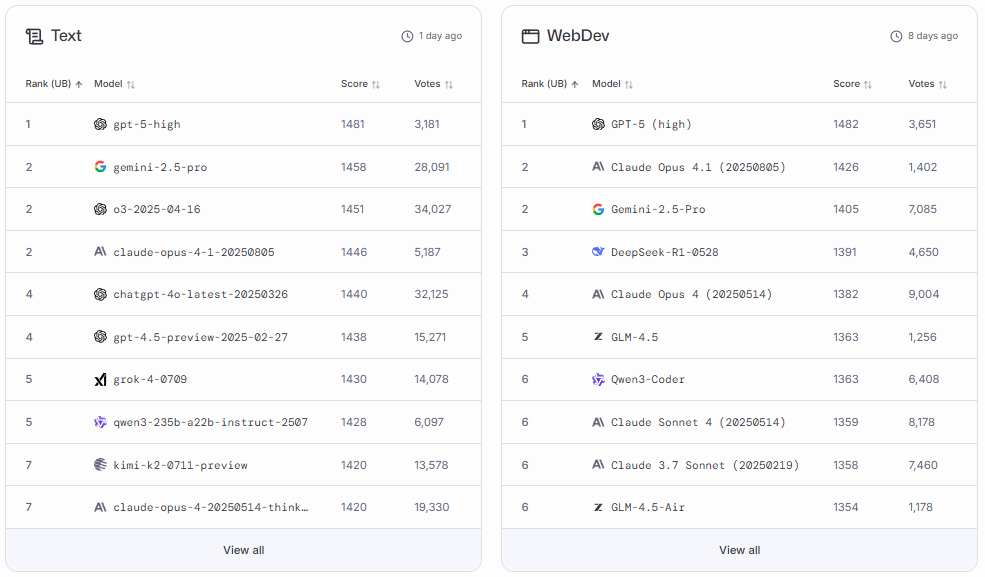Select GLM-4.5-Air model name
Image resolution: width=985 pixels, height=577 pixels.
pyautogui.click(x=648, y=507)
